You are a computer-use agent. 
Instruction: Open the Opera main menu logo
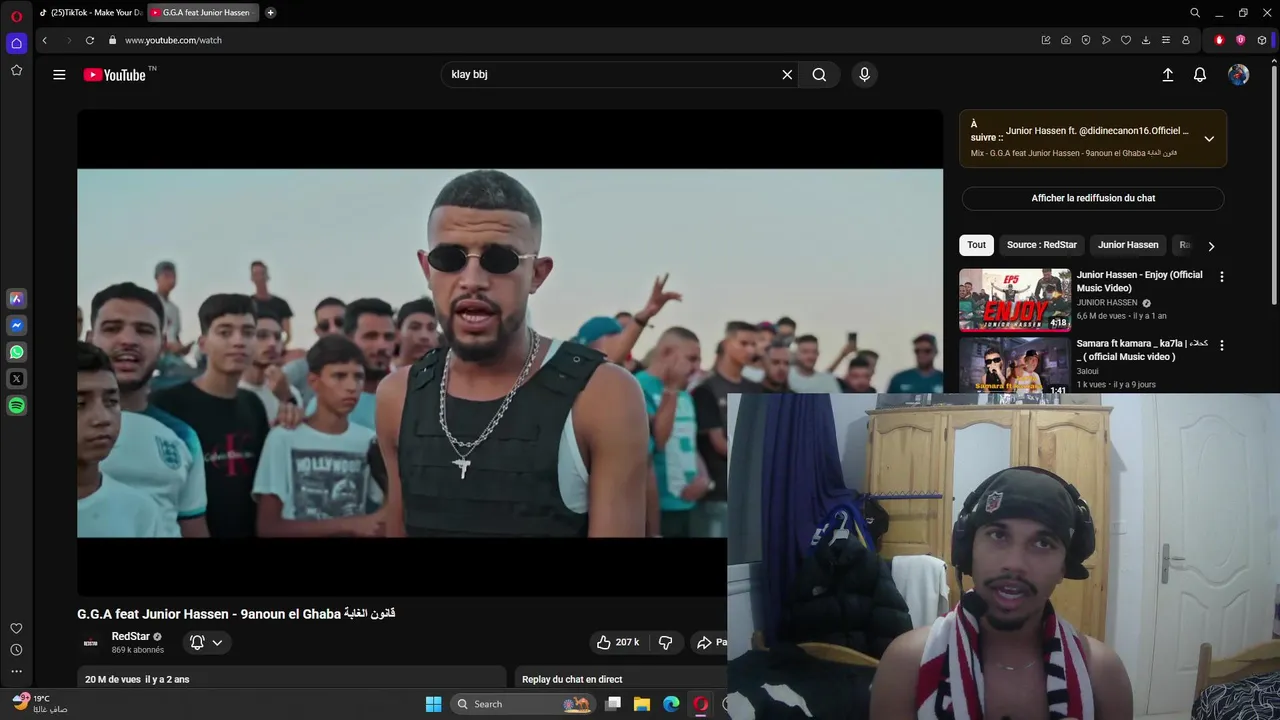pos(16,16)
